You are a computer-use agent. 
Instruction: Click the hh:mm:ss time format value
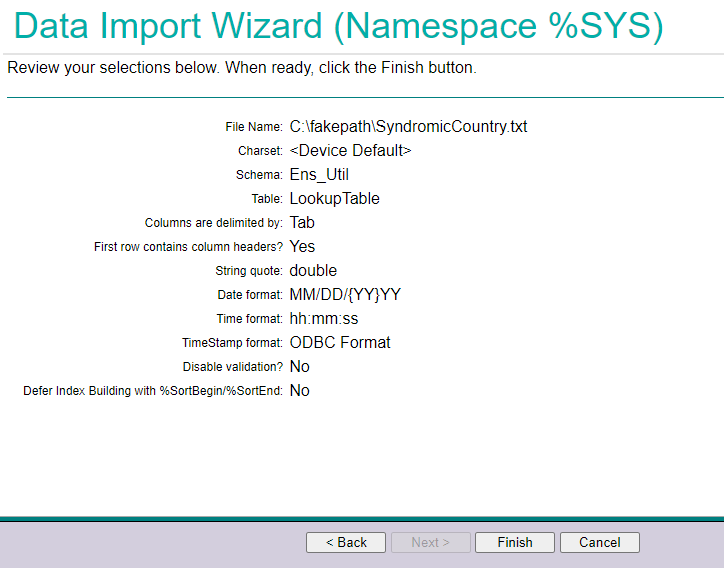coord(323,318)
